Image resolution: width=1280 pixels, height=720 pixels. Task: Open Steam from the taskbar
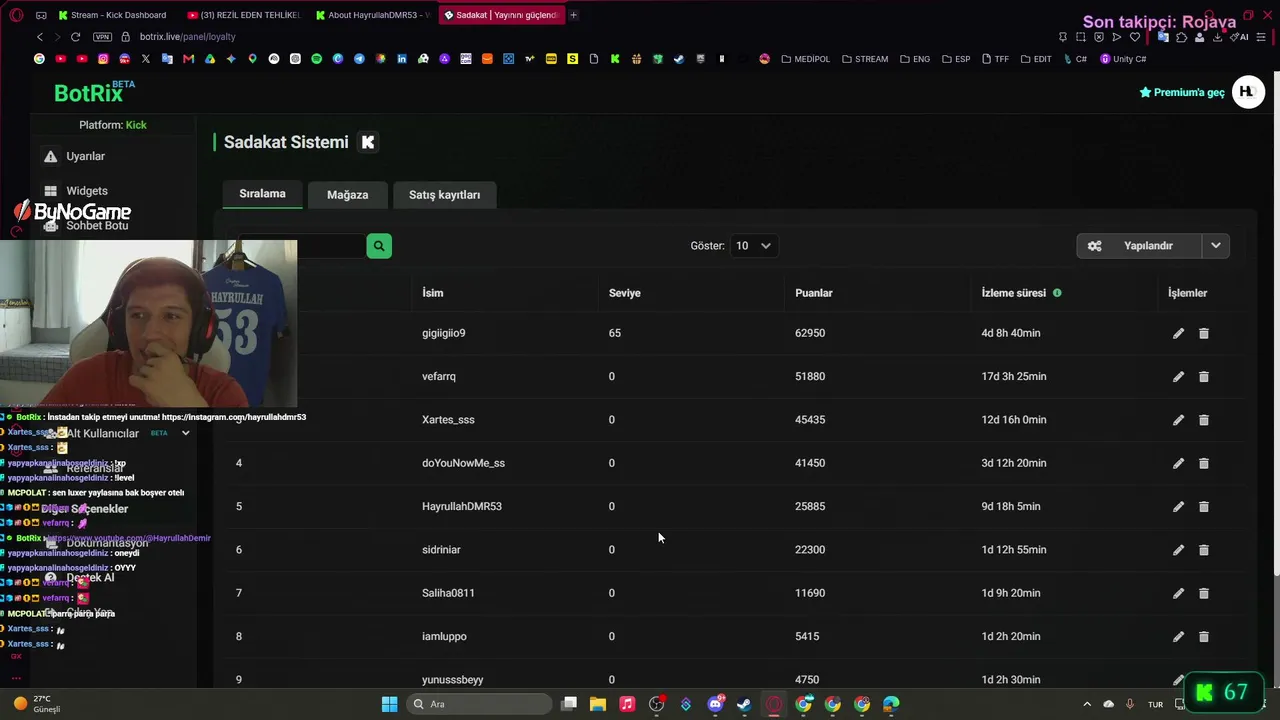pyautogui.click(x=744, y=704)
